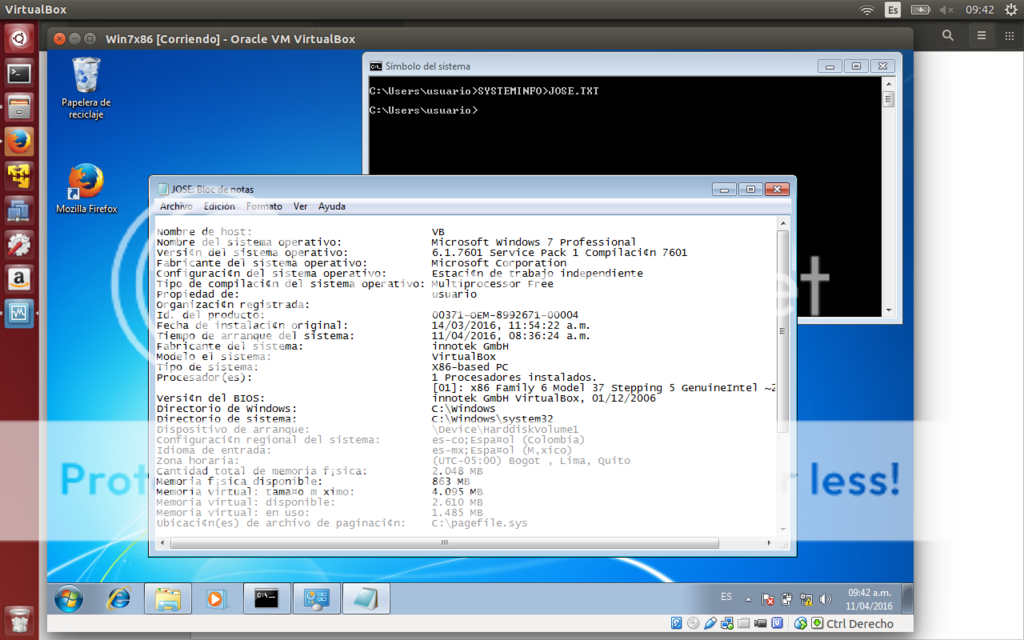Open the Ver menu in Notepad
This screenshot has height=640, width=1024.
coord(300,206)
